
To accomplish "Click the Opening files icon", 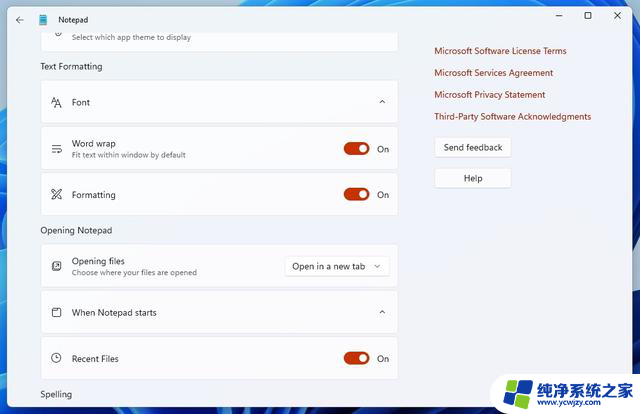I will (x=56, y=266).
